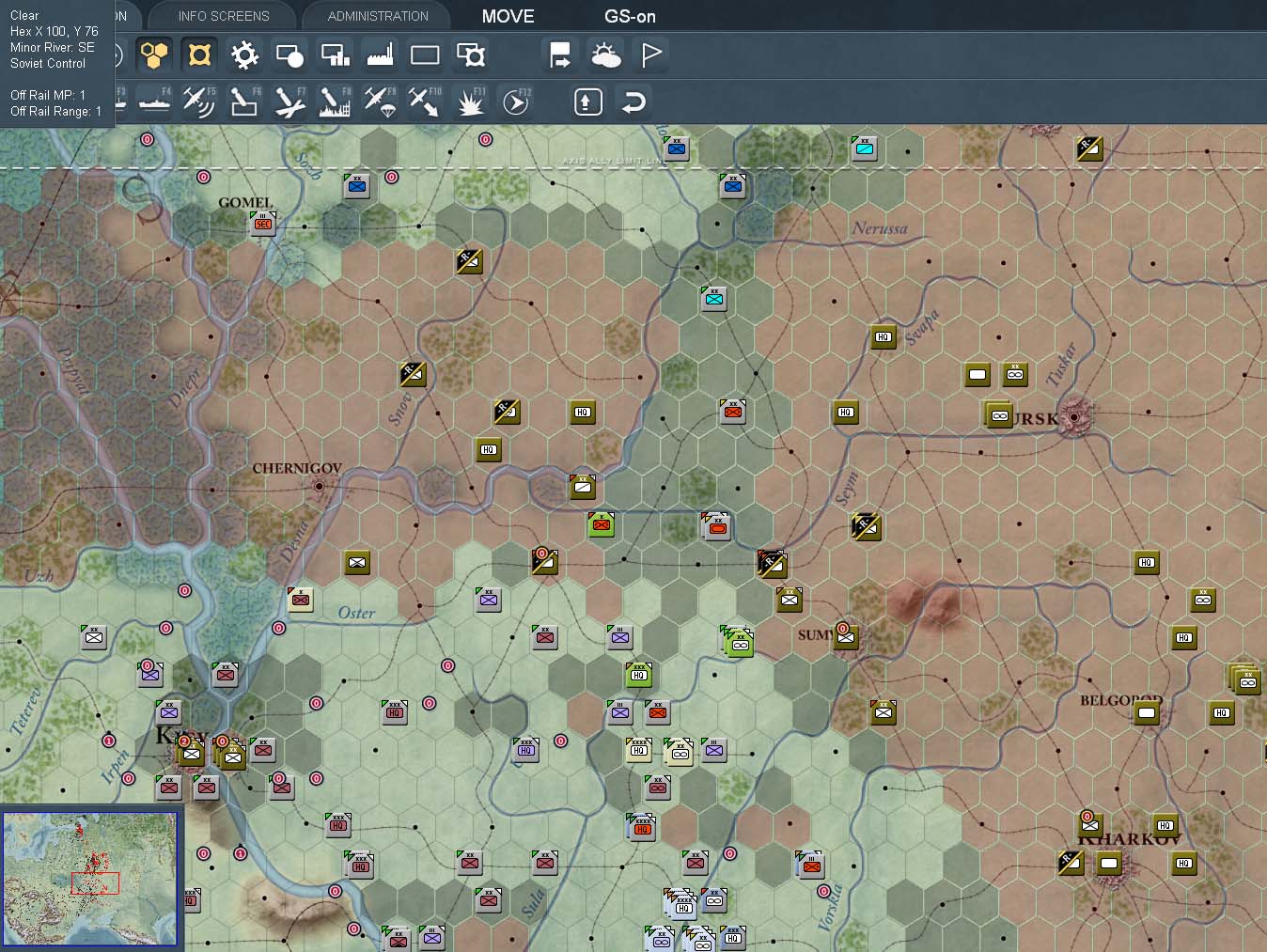Select the SEC unit at Gomel
1267x952 pixels.
pos(263,224)
